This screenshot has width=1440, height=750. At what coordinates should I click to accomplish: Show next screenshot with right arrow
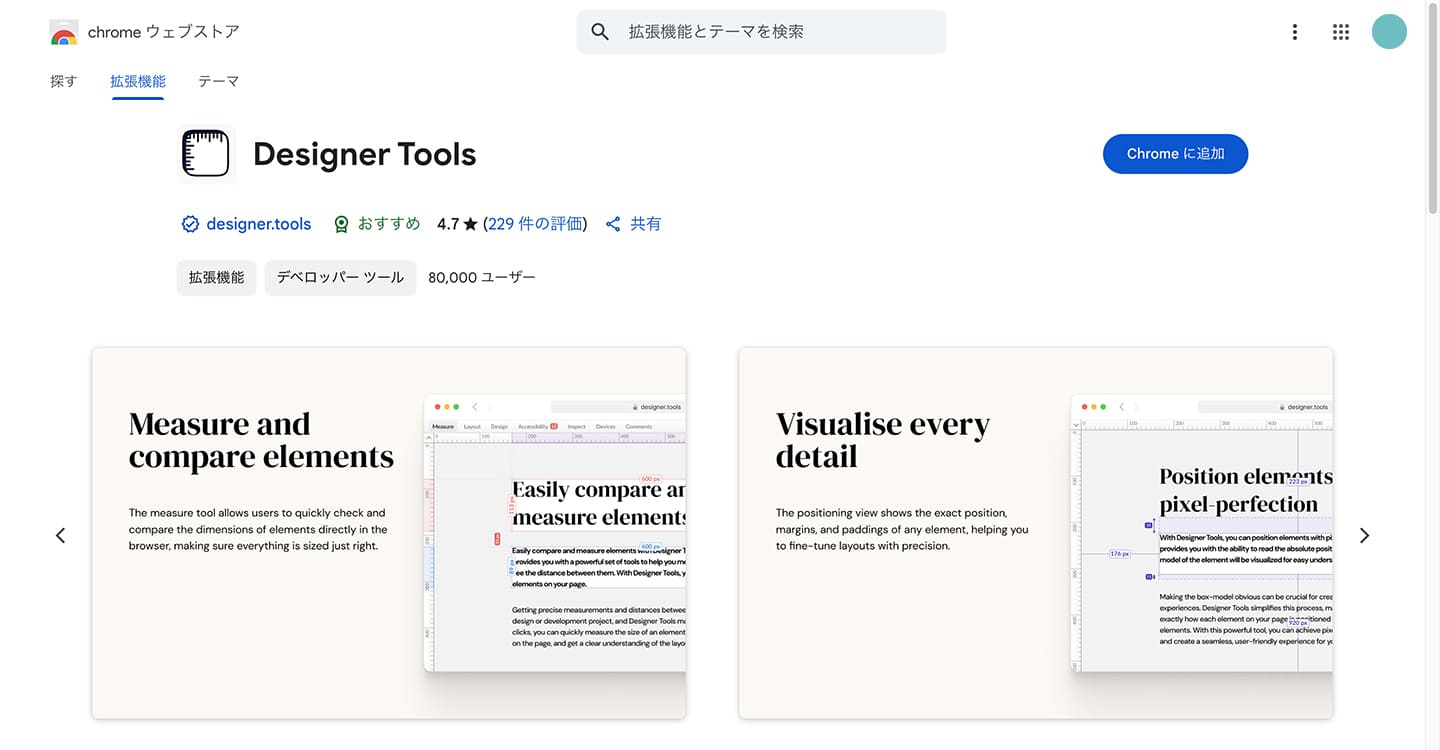click(1364, 536)
